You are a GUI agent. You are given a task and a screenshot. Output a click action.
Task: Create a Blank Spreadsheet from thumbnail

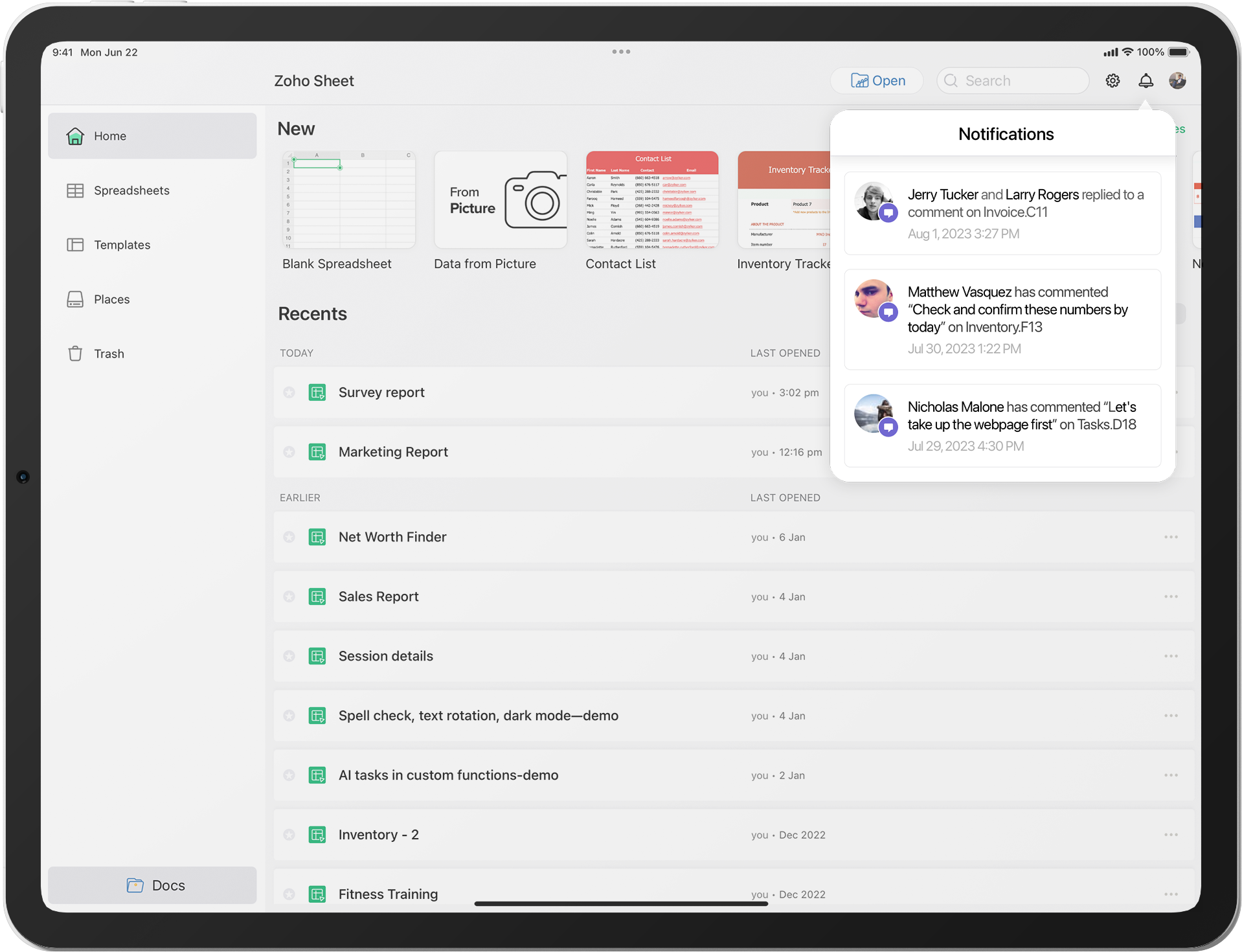tap(349, 200)
